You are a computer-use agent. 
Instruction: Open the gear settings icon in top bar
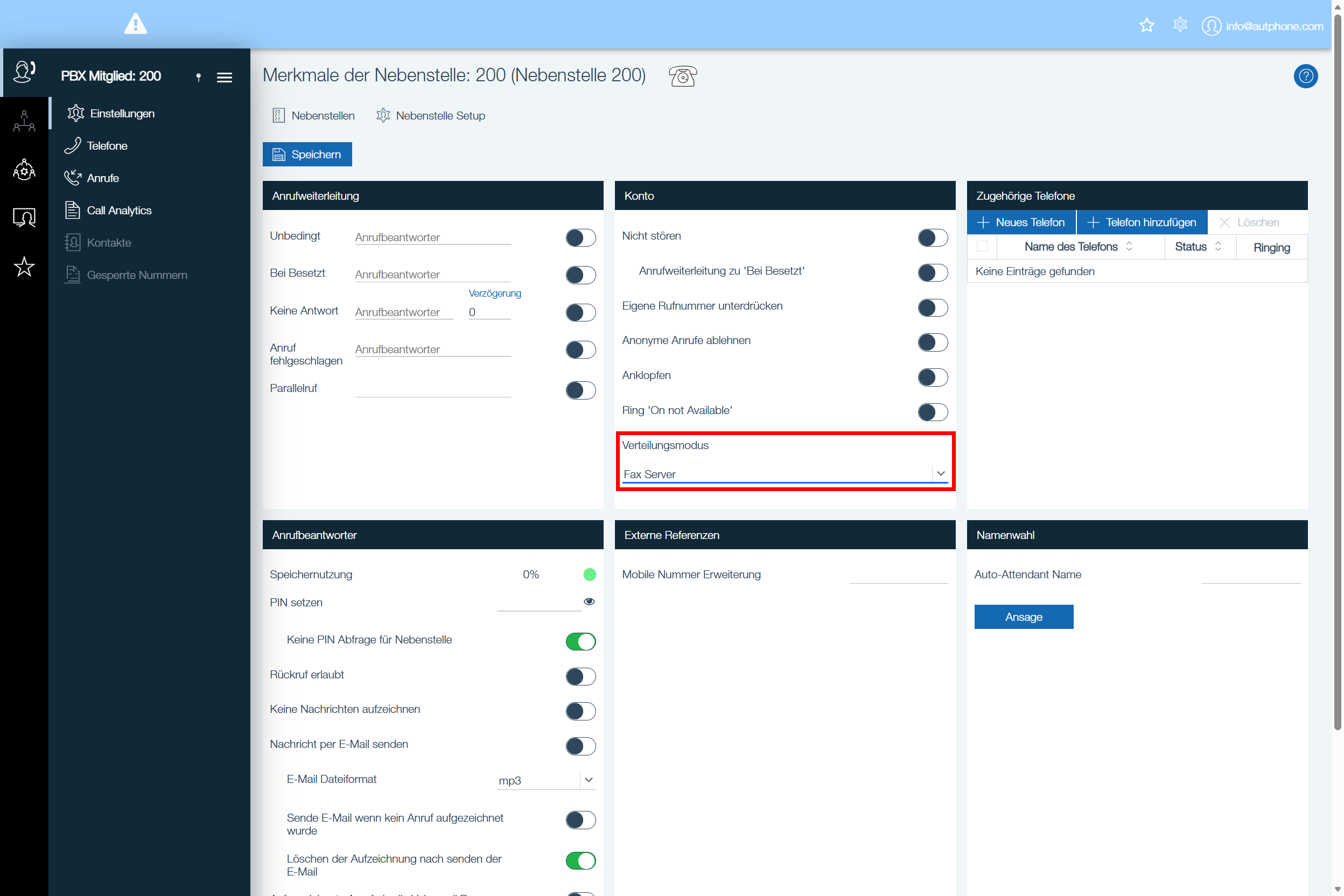[1179, 25]
